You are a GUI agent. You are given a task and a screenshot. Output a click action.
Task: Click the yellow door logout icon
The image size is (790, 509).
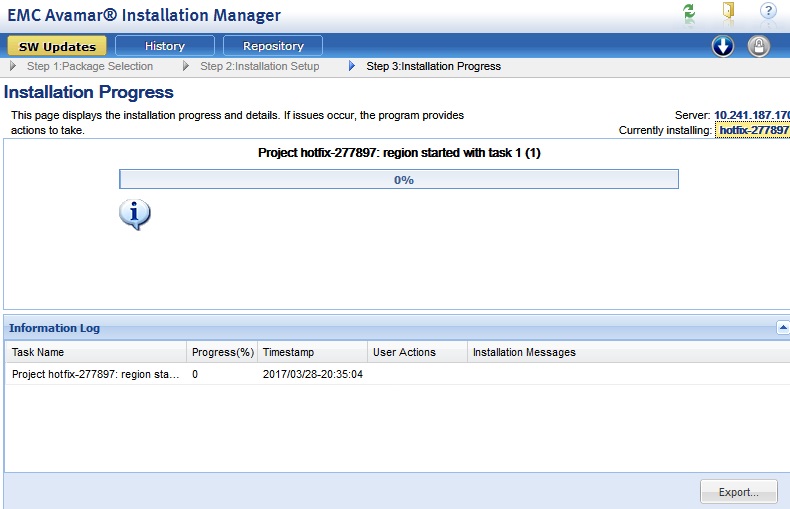pyautogui.click(x=728, y=10)
